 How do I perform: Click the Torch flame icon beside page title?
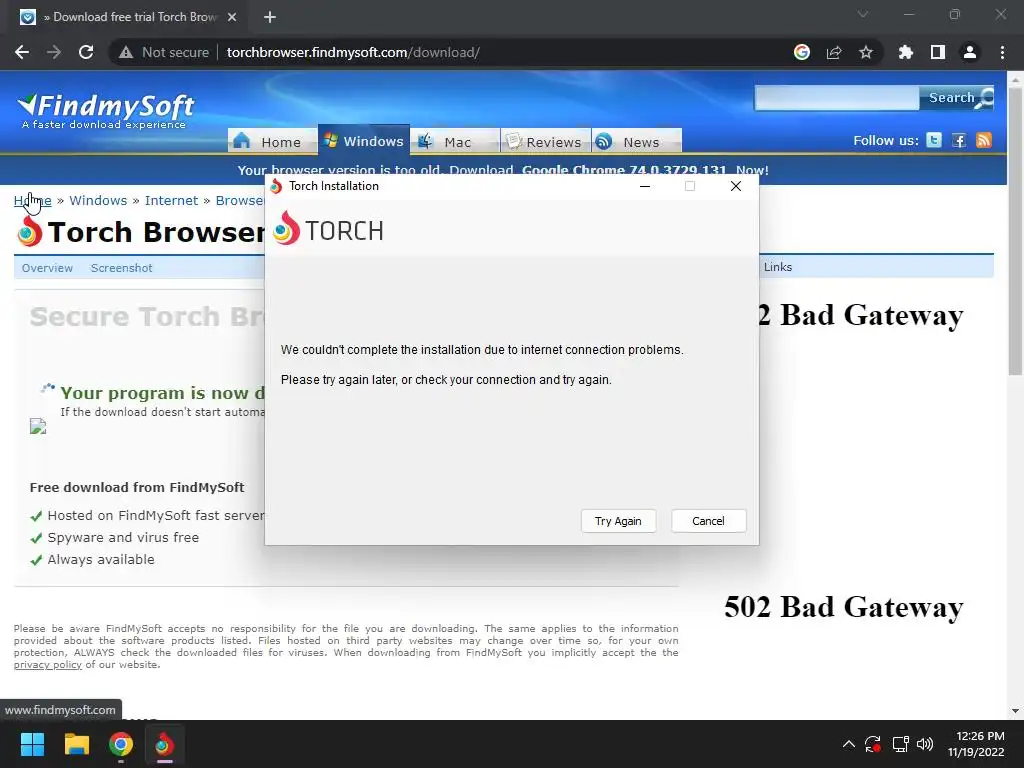(29, 231)
